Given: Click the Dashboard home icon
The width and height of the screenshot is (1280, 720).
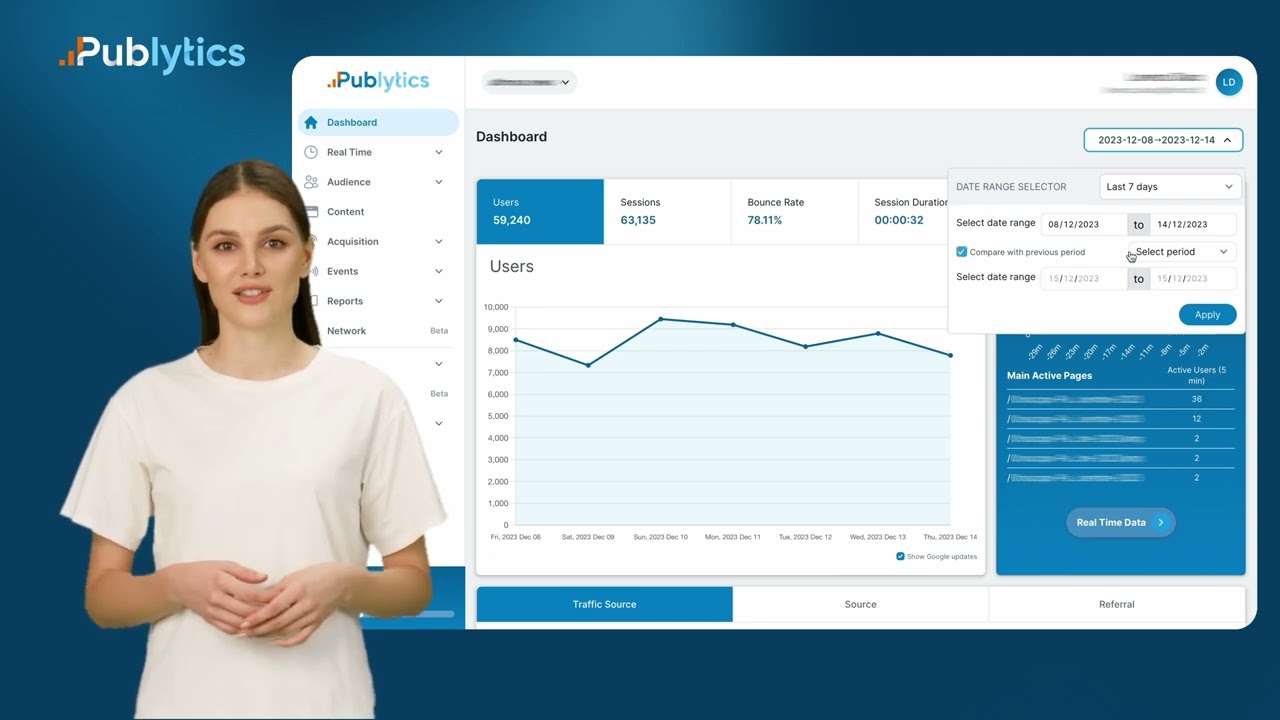Looking at the screenshot, I should (x=311, y=122).
